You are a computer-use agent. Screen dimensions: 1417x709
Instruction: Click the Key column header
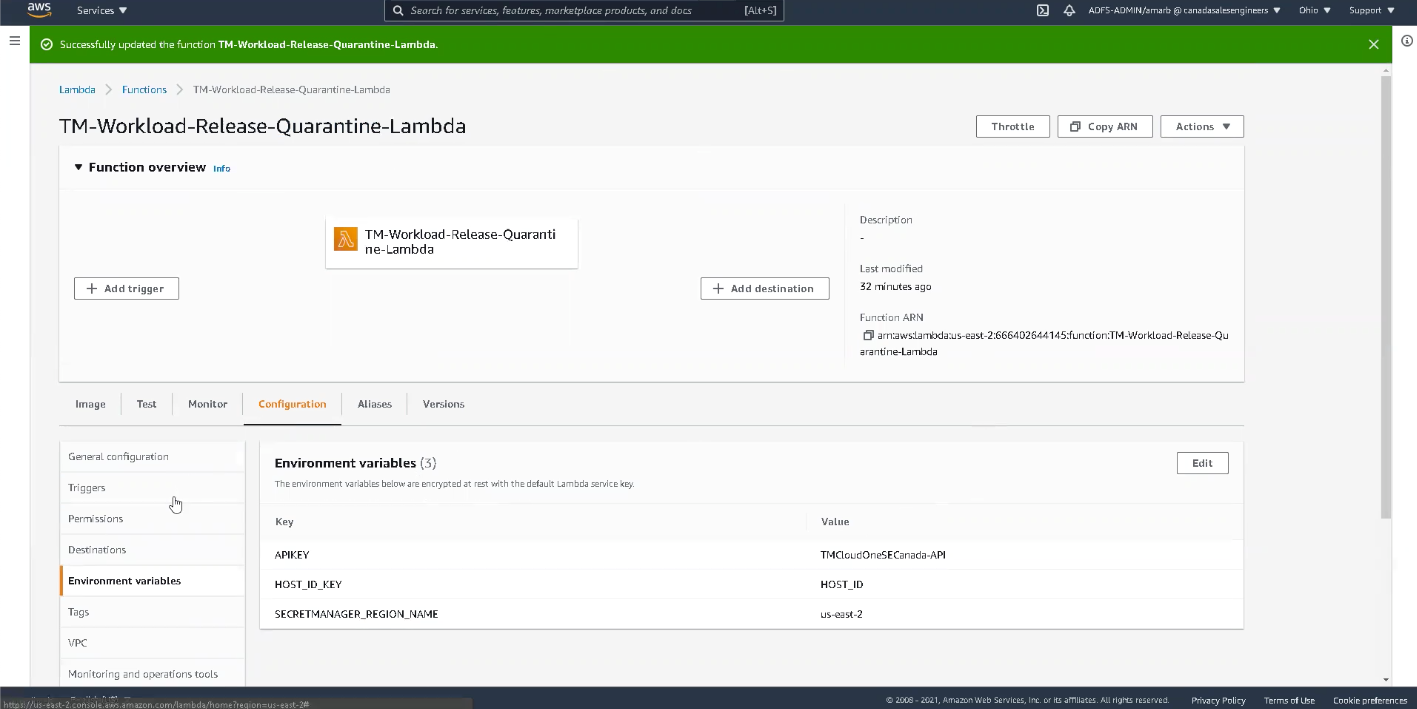(x=284, y=522)
